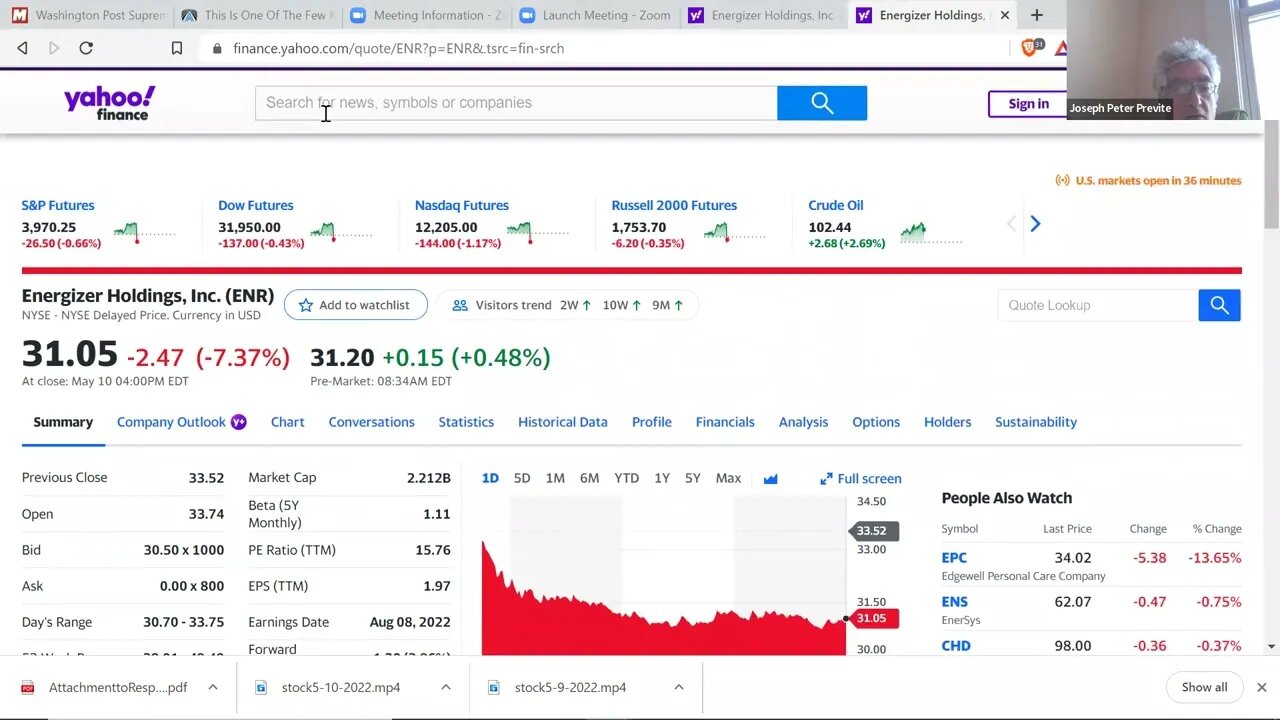Screen dimensions: 1280x720
Task: Click the blue search magnifier button
Action: 822,103
